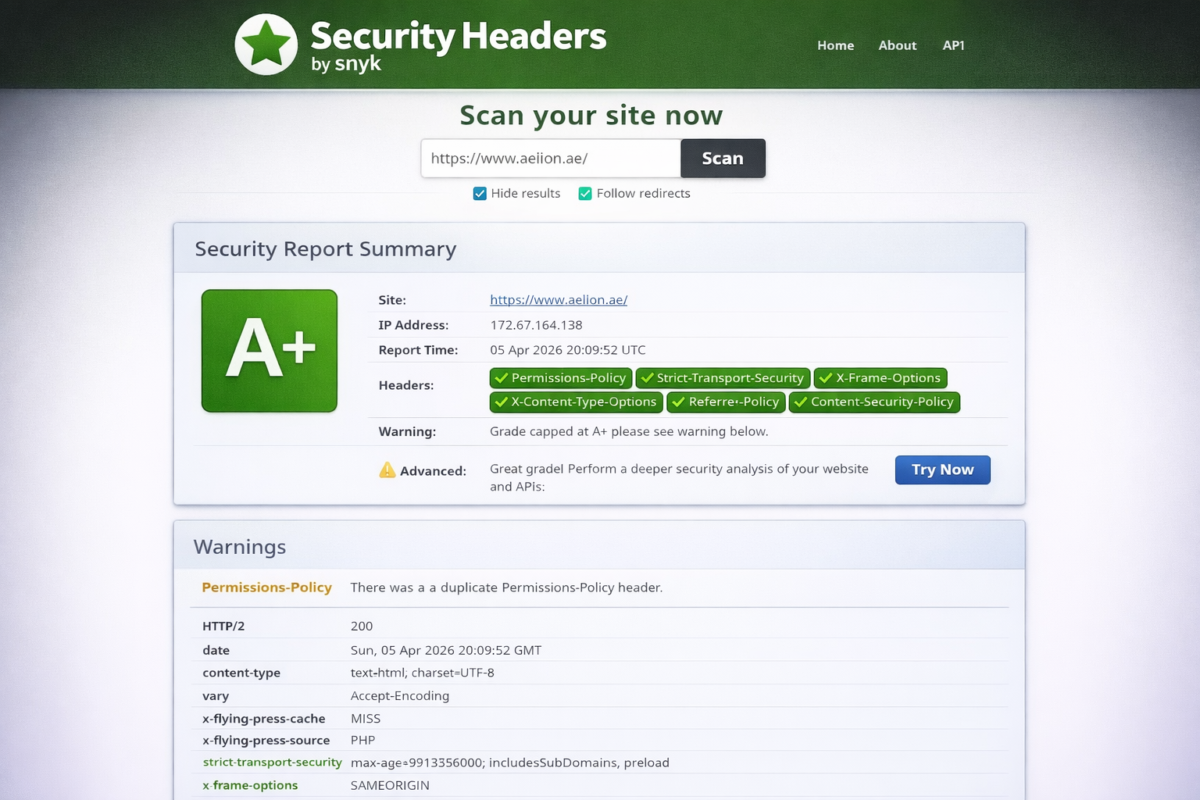Click the Grade capped at A+ warning text
The image size is (1200, 800).
[x=629, y=432]
